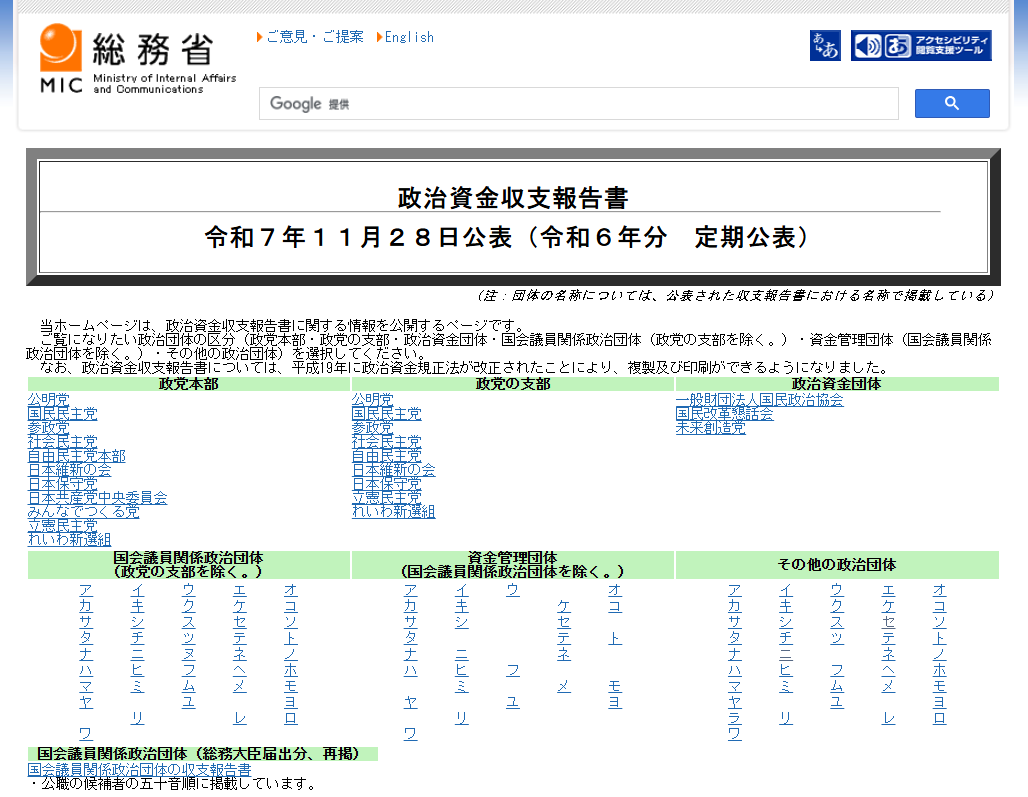The width and height of the screenshot is (1028, 797).
Task: Select 国民改革懇話会 link
Action: point(724,414)
